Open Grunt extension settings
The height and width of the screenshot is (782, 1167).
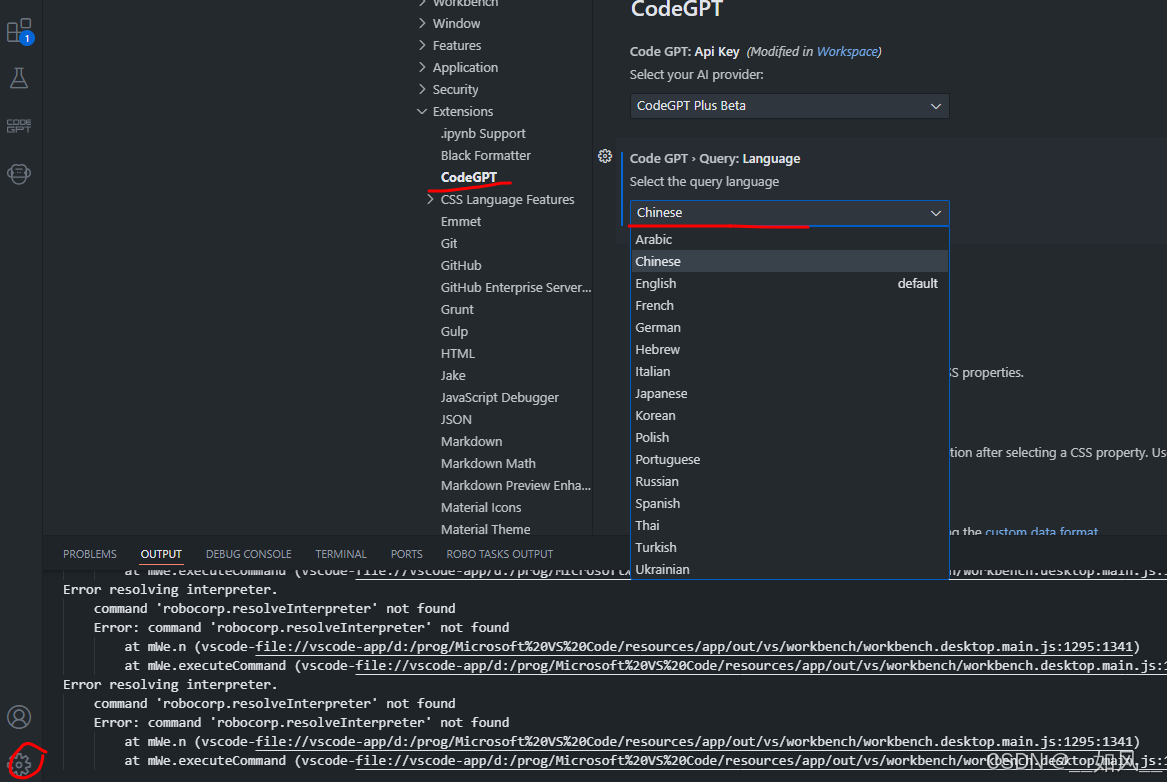[x=457, y=310]
